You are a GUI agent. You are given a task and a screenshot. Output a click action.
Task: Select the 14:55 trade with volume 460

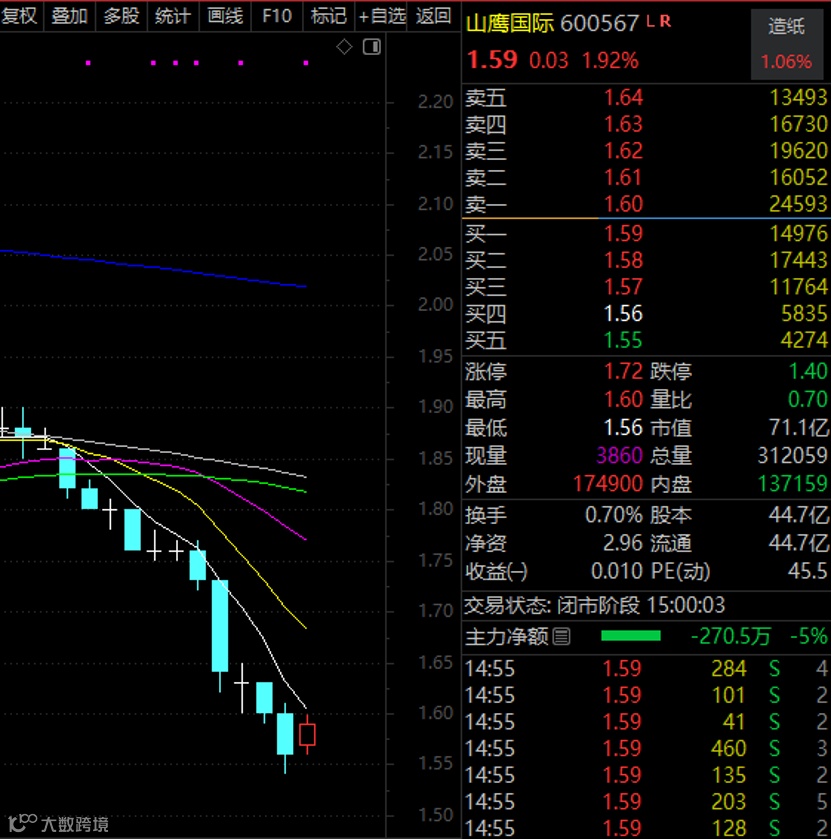coord(646,748)
